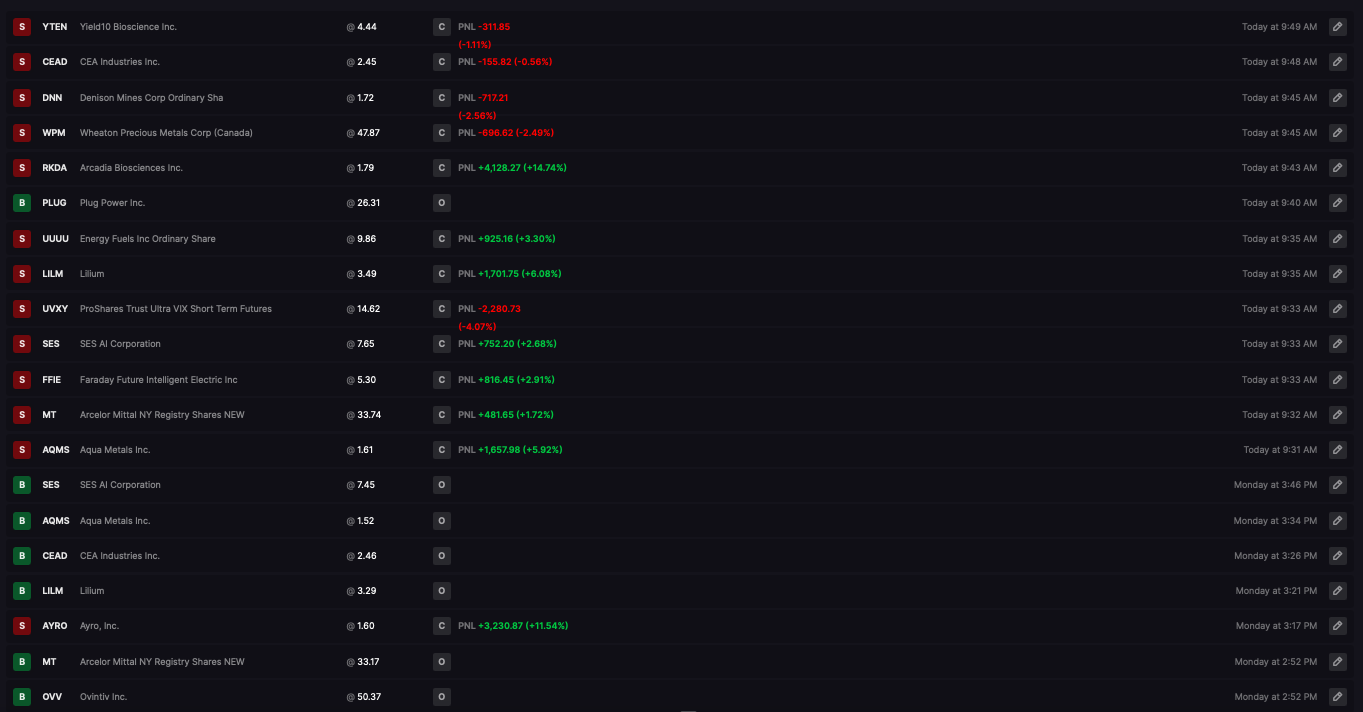Select the C status badge on WPM row
Screen dimensions: 1363x712
coord(441,133)
